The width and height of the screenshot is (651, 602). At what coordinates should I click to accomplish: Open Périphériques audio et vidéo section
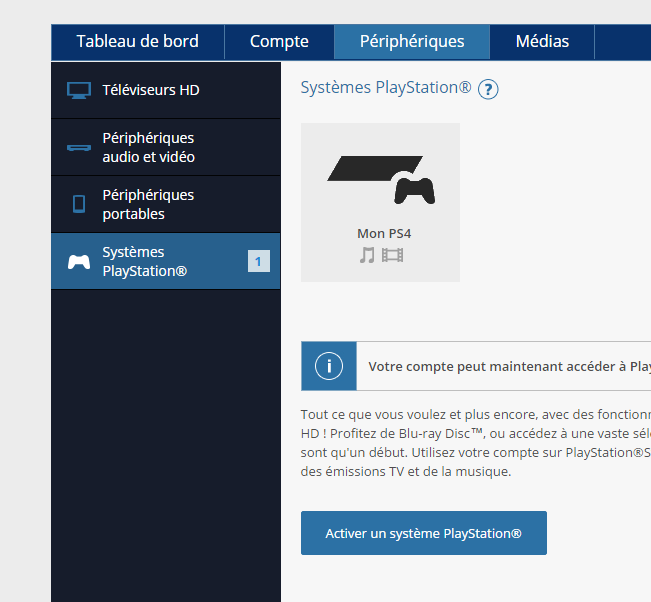tap(166, 147)
